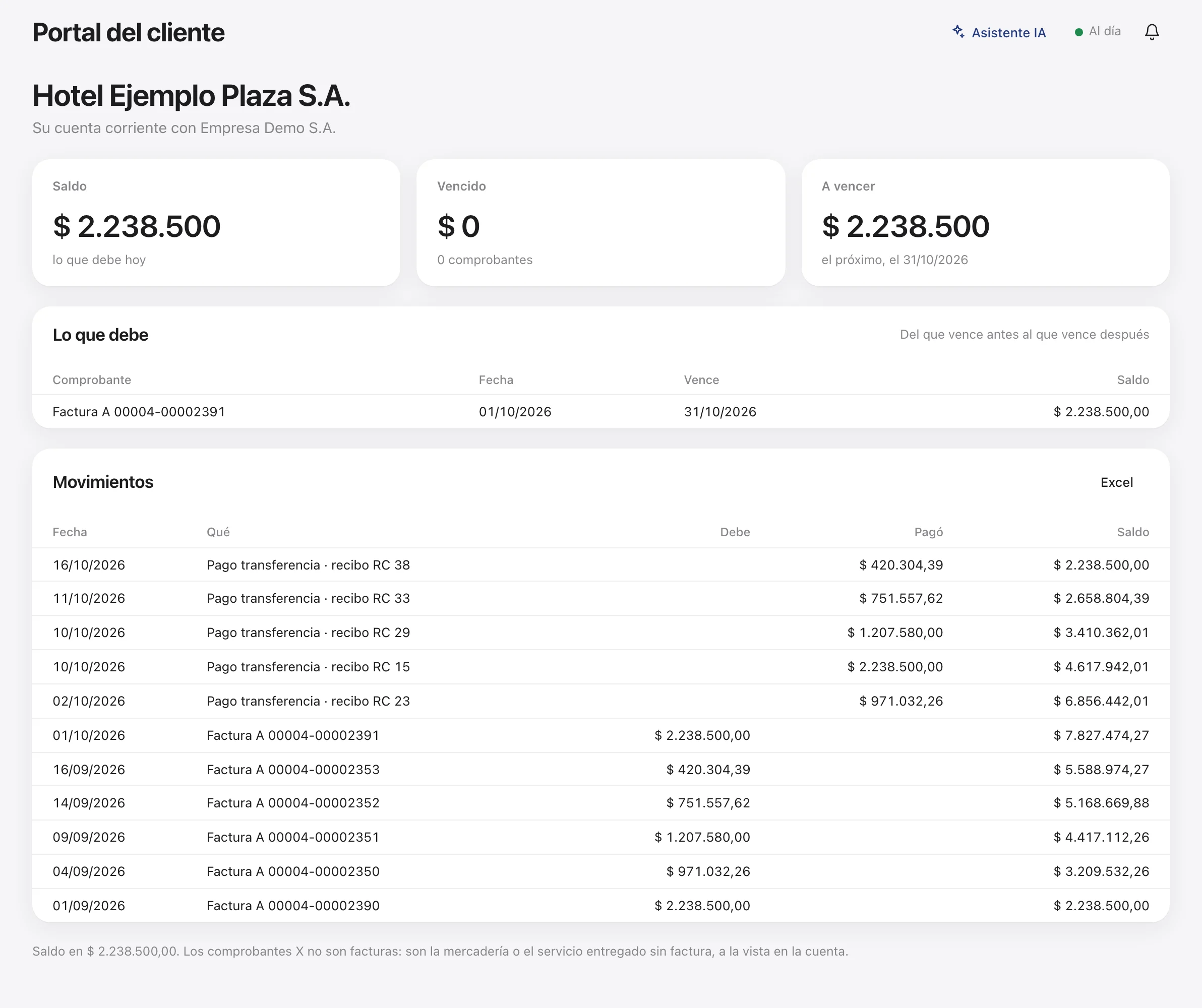Screen dimensions: 1202x1008
Task: Click the balance $ 2.658.804,39
Action: coord(1101,598)
